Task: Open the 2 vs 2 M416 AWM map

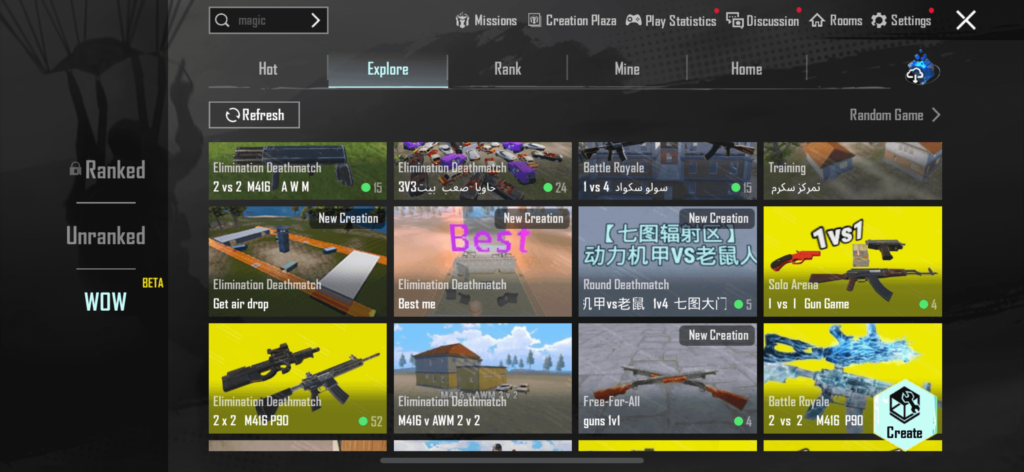Action: tap(298, 171)
